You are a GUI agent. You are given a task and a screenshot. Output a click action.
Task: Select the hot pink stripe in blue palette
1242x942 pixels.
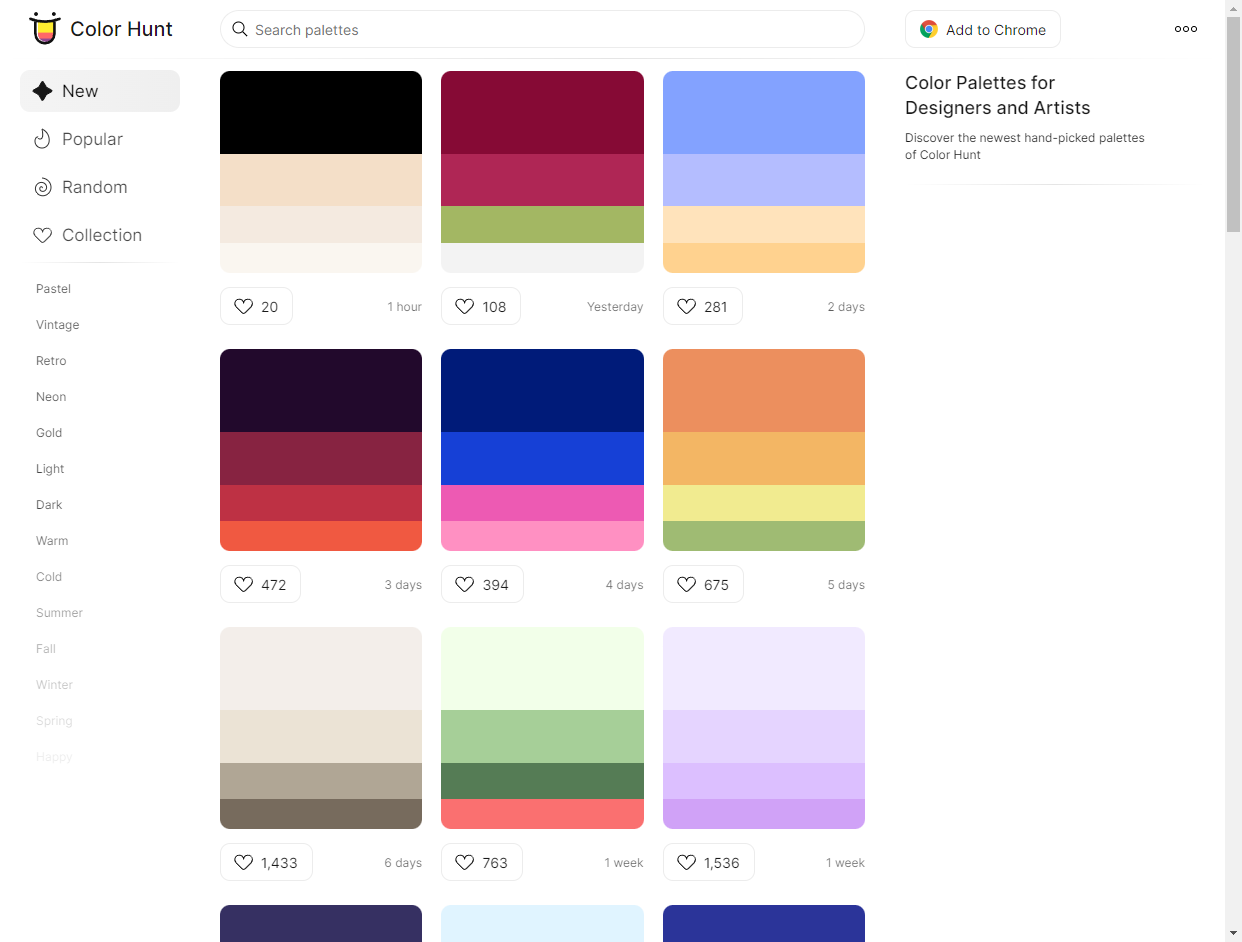click(x=542, y=503)
